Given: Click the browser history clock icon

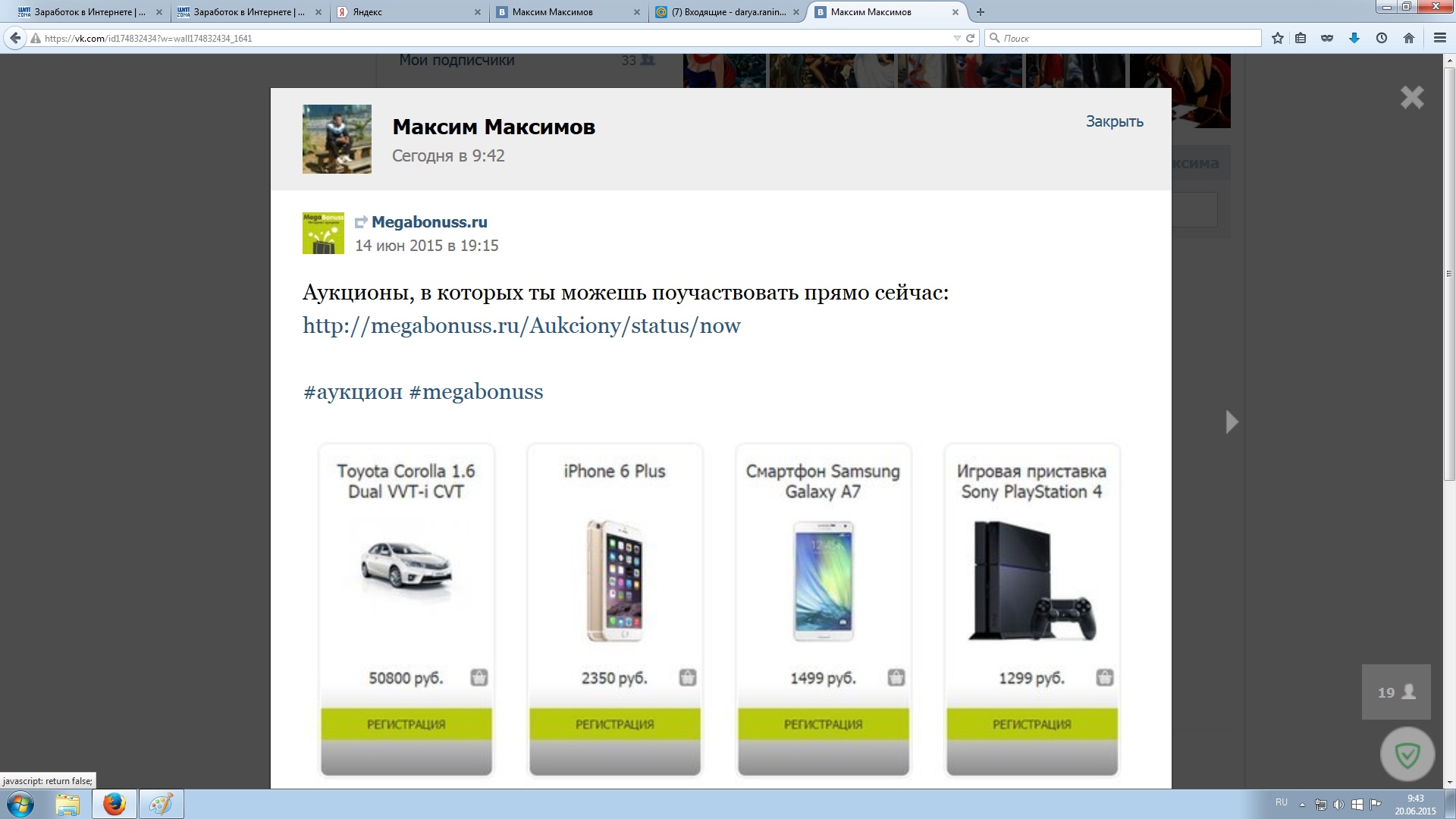Looking at the screenshot, I should coord(1382,38).
